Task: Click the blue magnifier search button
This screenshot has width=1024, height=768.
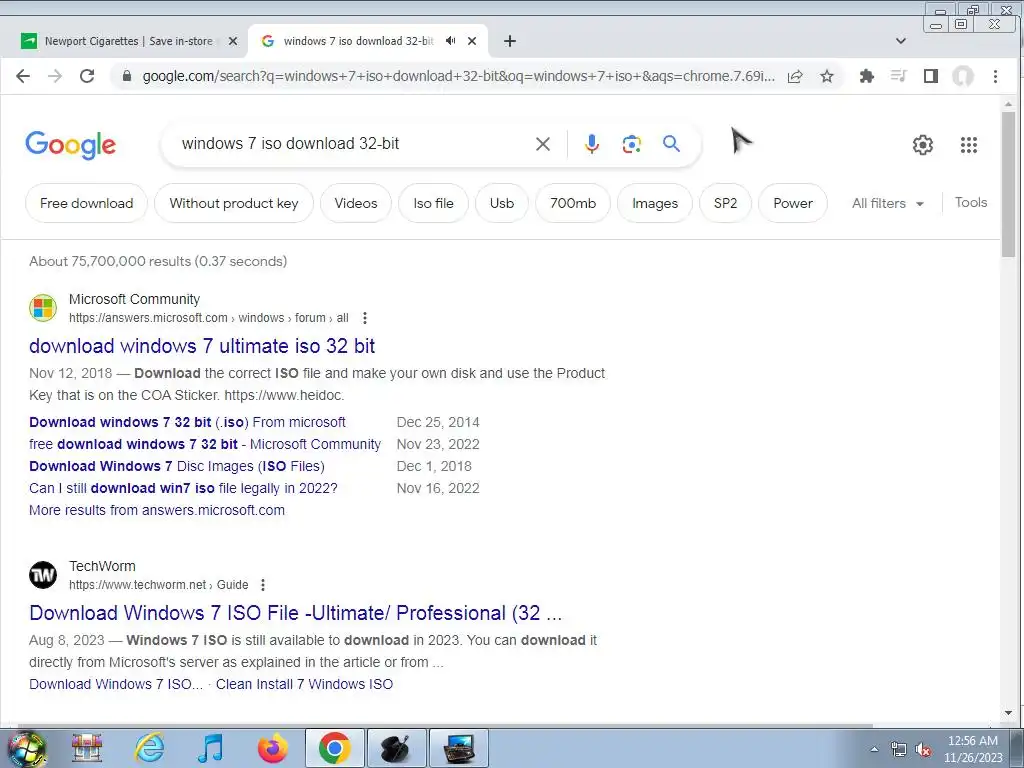Action: [x=671, y=143]
